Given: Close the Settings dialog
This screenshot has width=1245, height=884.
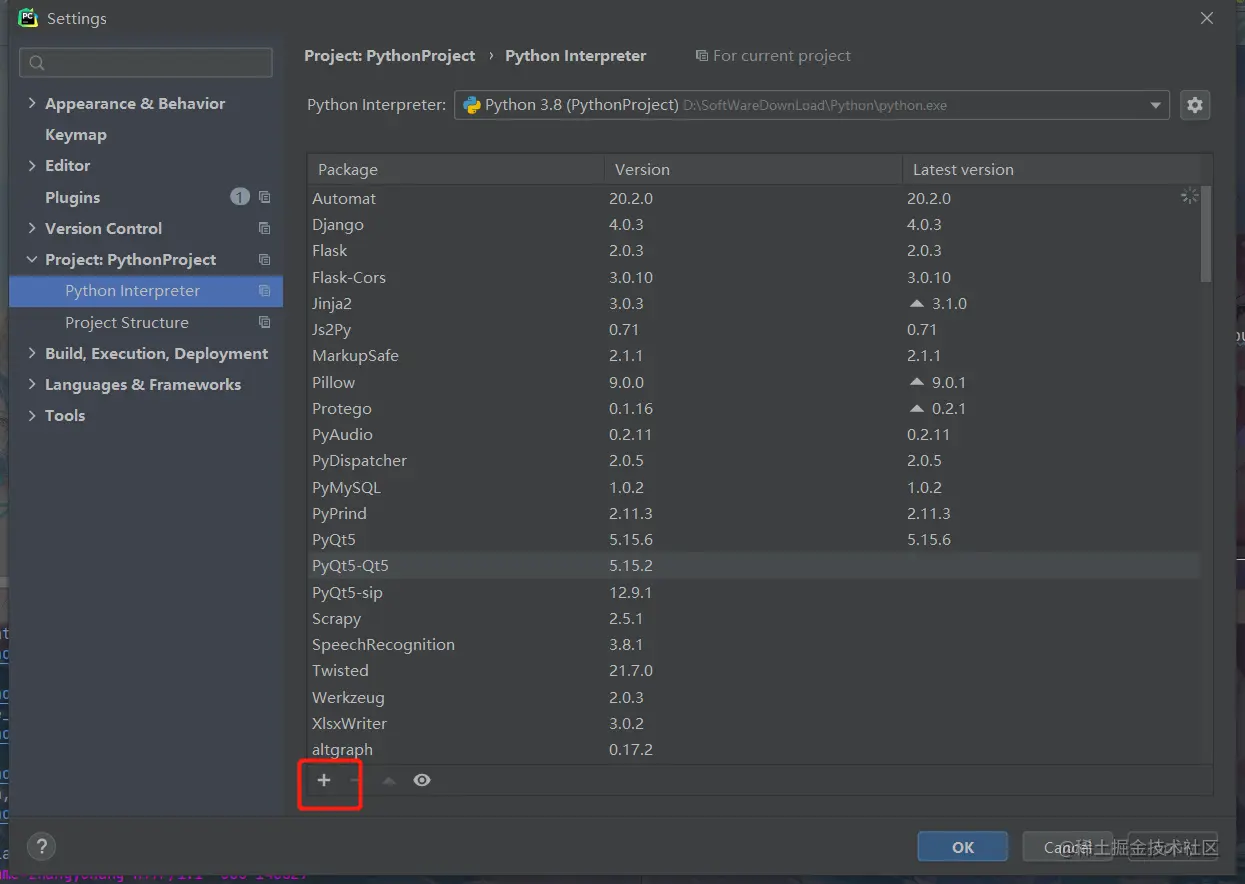Looking at the screenshot, I should (1207, 18).
